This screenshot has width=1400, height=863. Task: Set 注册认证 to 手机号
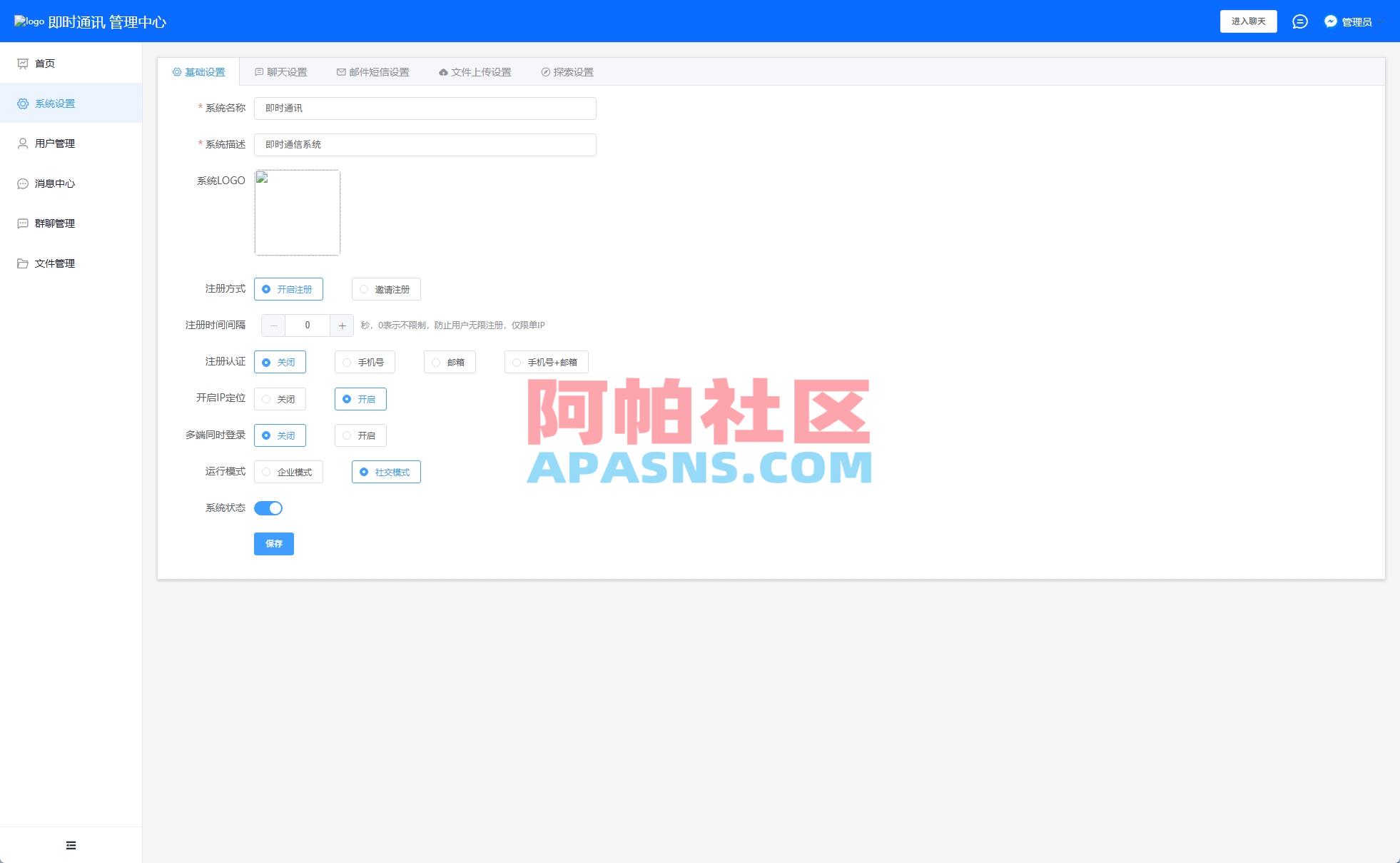(x=365, y=362)
